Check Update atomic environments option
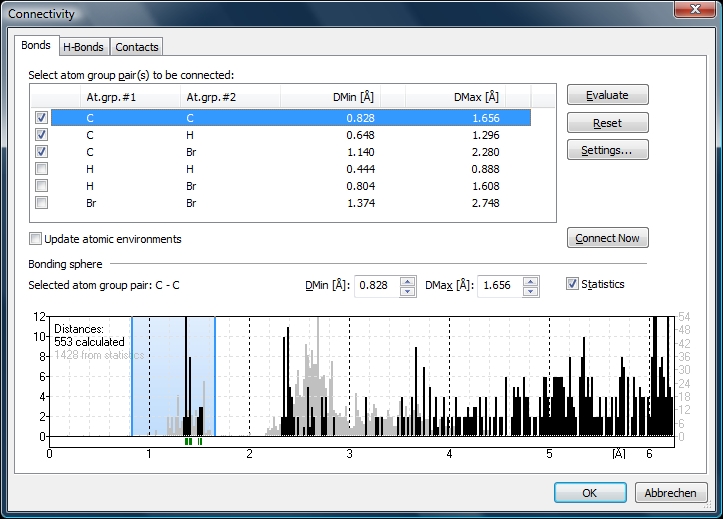 click(36, 239)
